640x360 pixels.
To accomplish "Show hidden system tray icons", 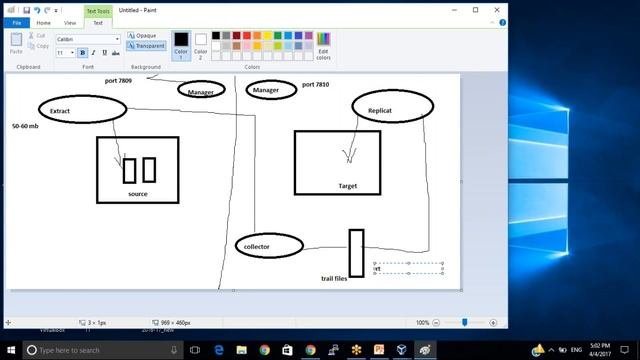I will 551,350.
